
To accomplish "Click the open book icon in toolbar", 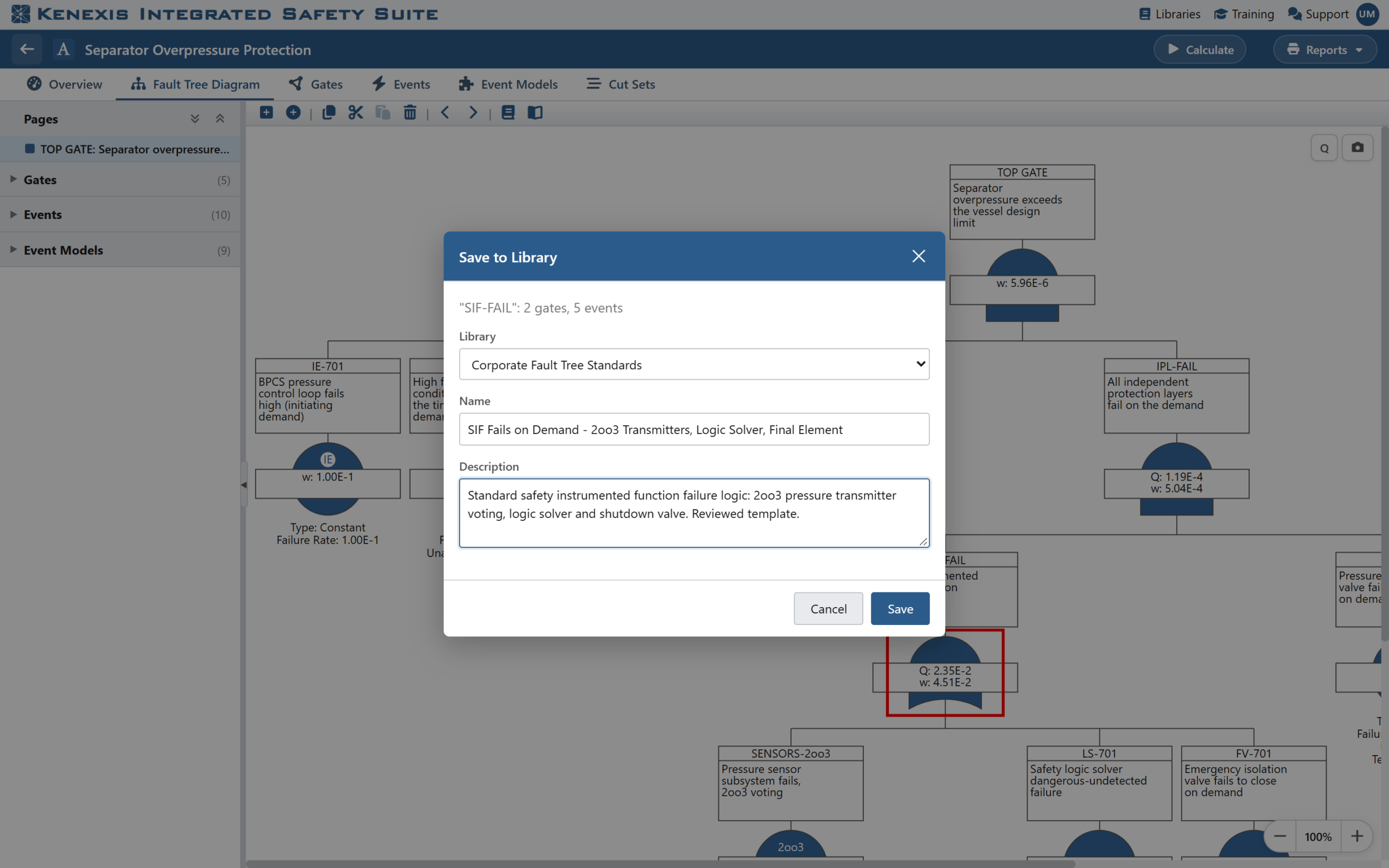I will [x=535, y=112].
